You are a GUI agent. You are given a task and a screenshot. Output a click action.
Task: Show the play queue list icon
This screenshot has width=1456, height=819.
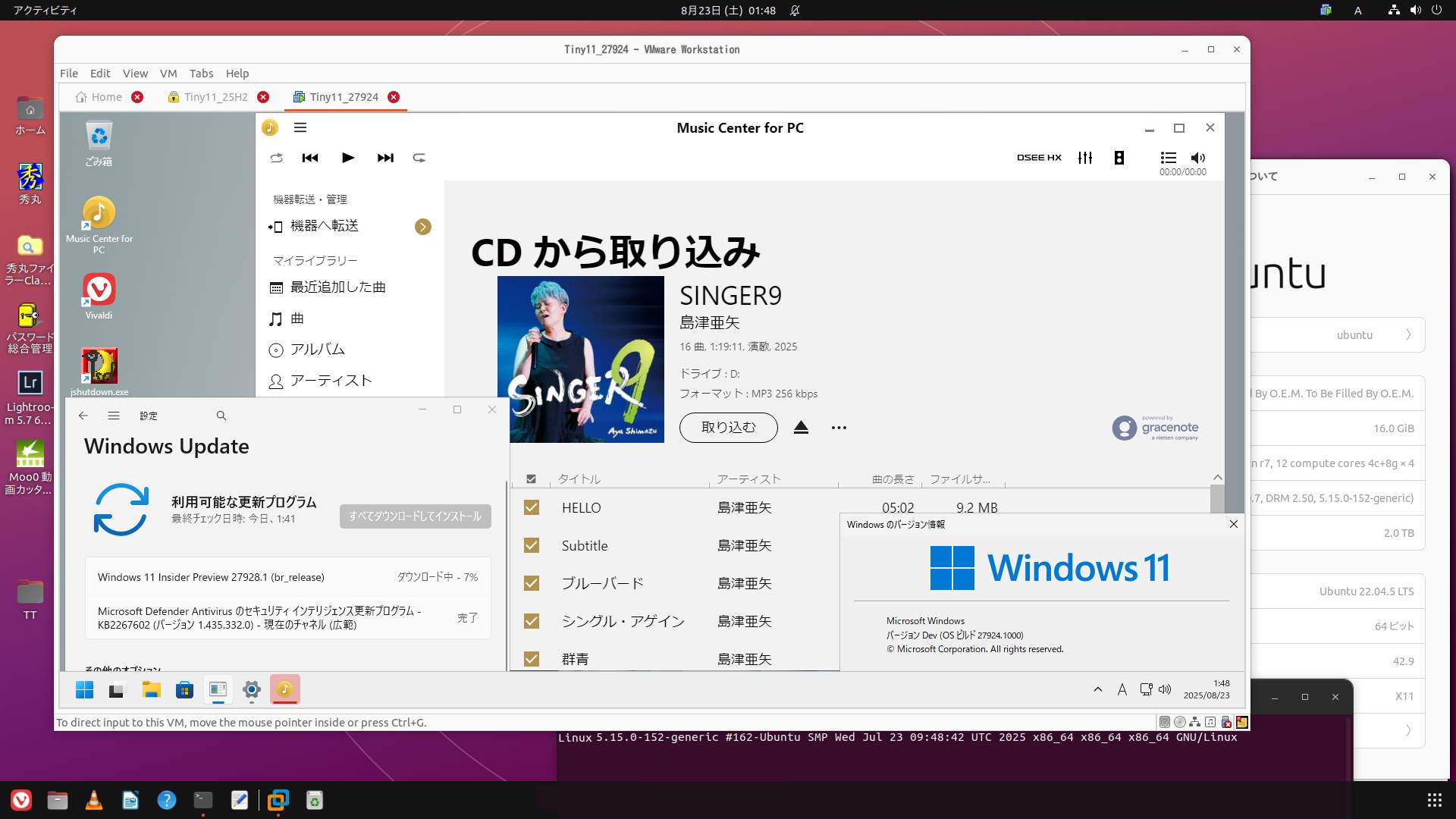tap(1168, 158)
